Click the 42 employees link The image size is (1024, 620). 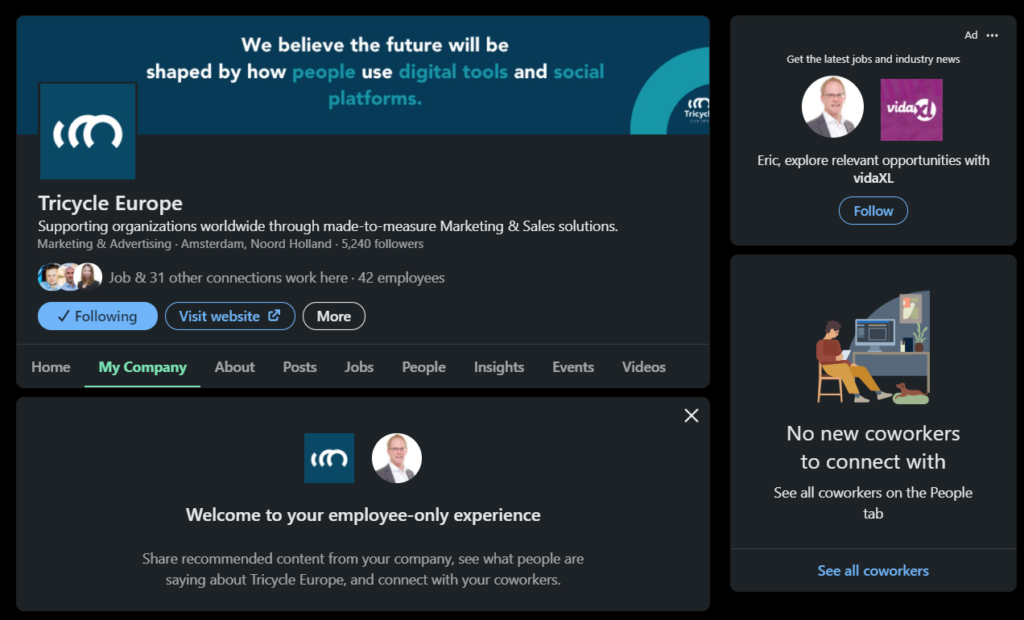click(401, 278)
